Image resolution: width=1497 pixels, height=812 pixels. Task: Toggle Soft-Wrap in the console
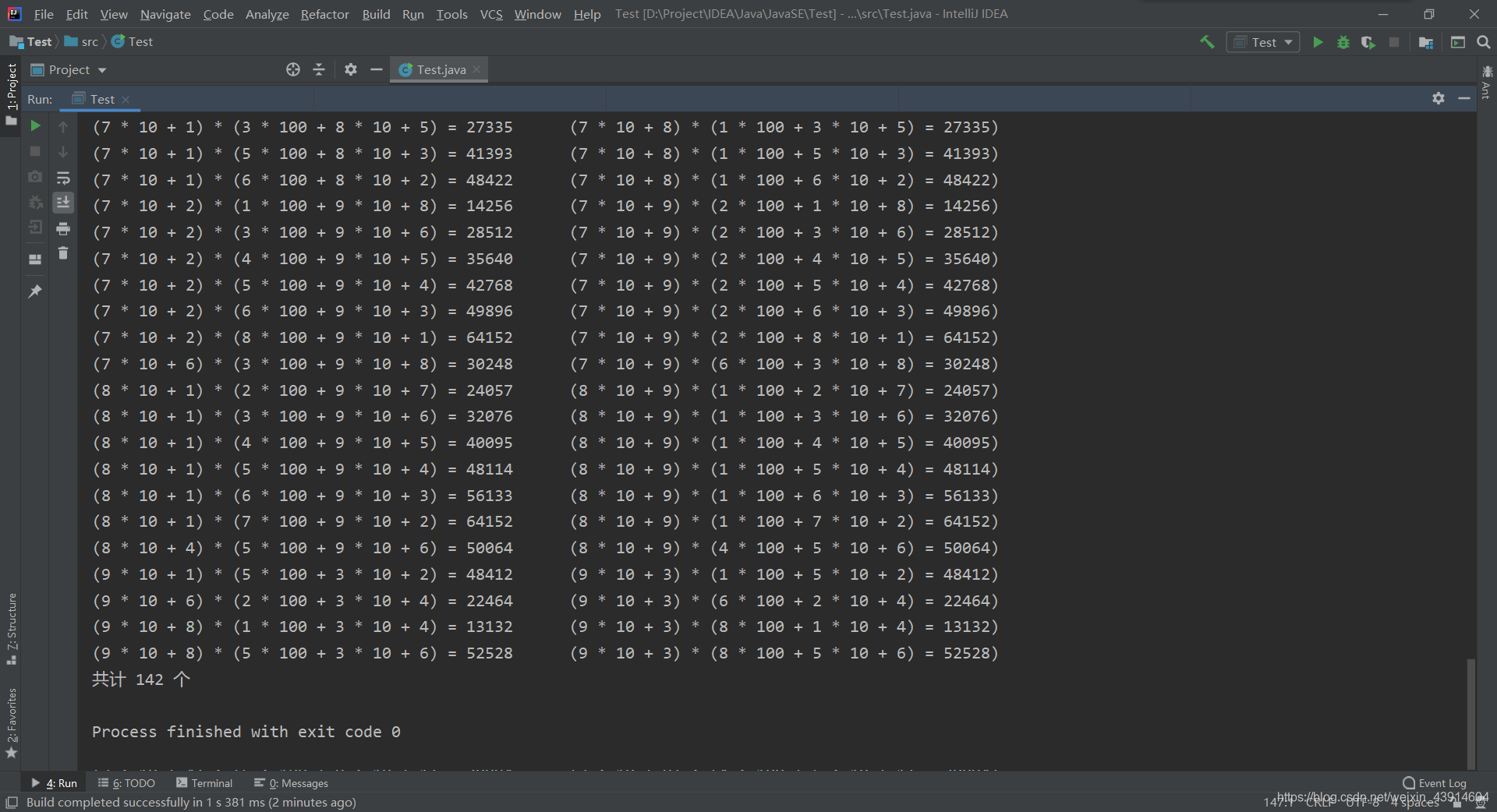(x=63, y=178)
